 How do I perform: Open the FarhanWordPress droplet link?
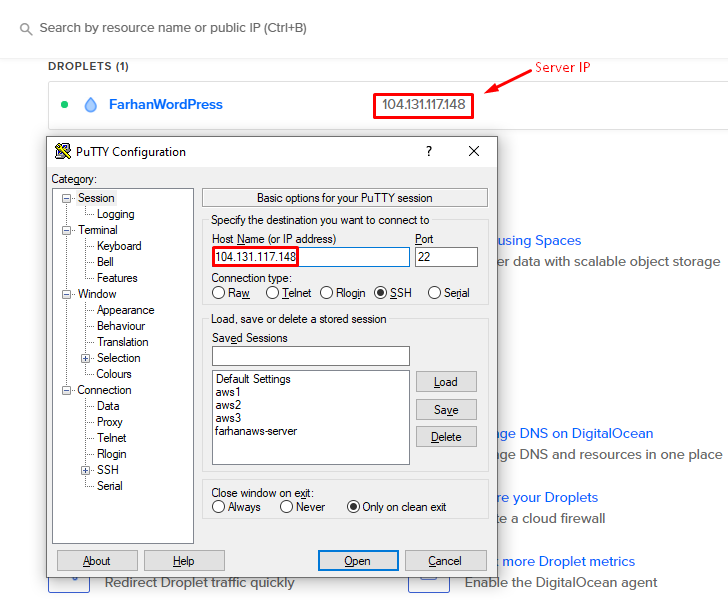tap(166, 104)
